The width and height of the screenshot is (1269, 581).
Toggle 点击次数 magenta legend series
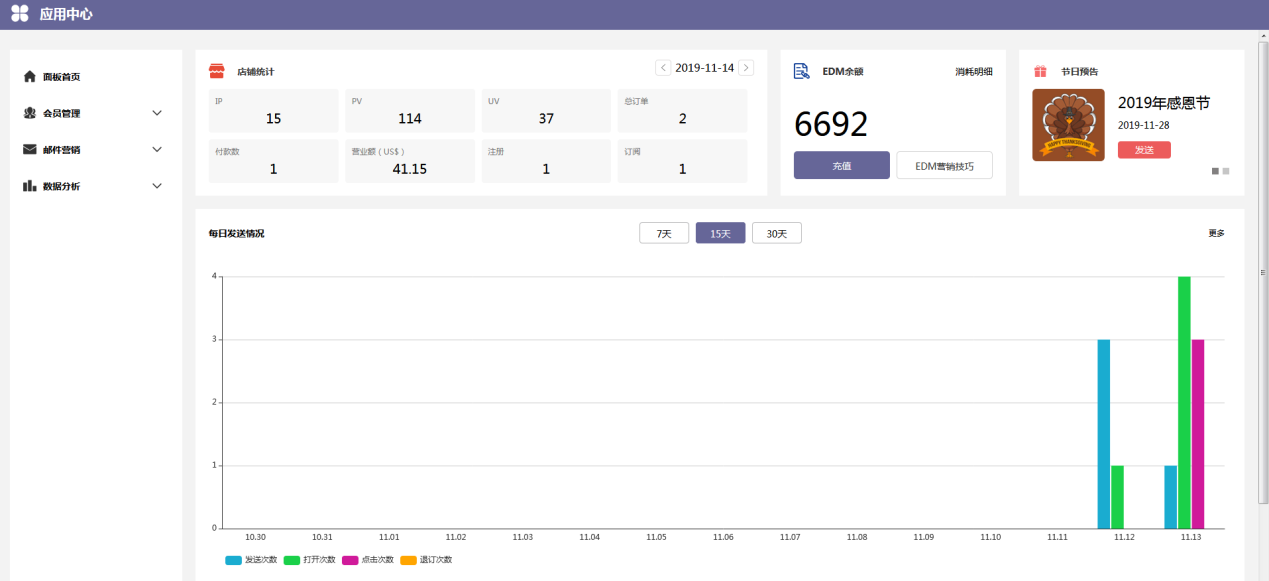350,560
